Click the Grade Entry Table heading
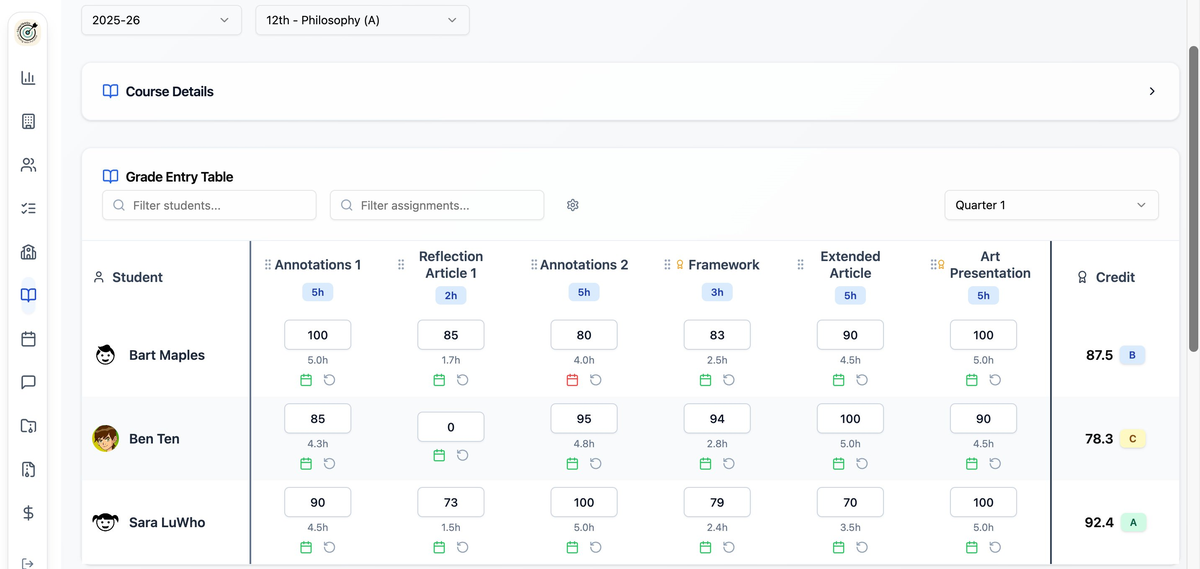The width and height of the screenshot is (1200, 569). 179,177
